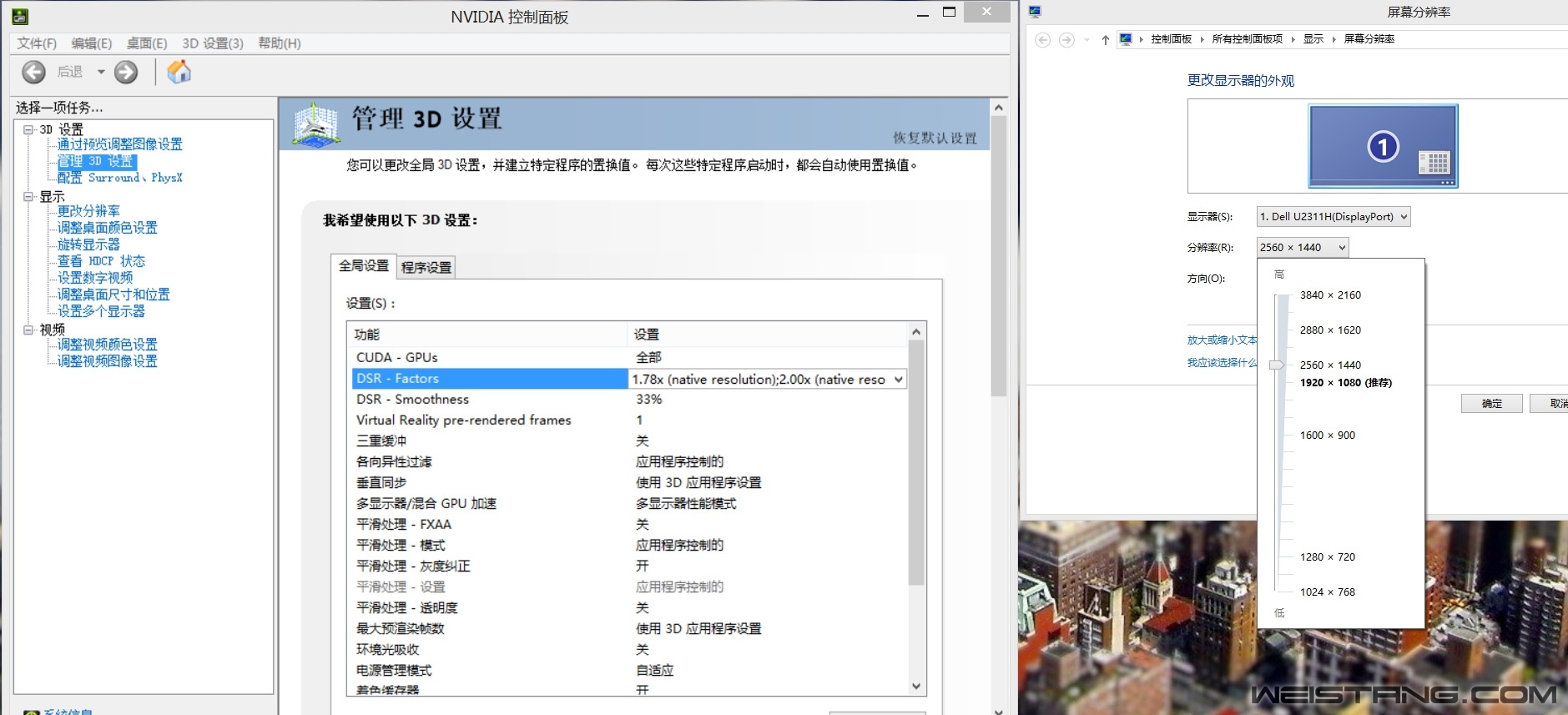1568x715 pixels.
Task: Collapse the 视频 tree node
Action: [28, 330]
